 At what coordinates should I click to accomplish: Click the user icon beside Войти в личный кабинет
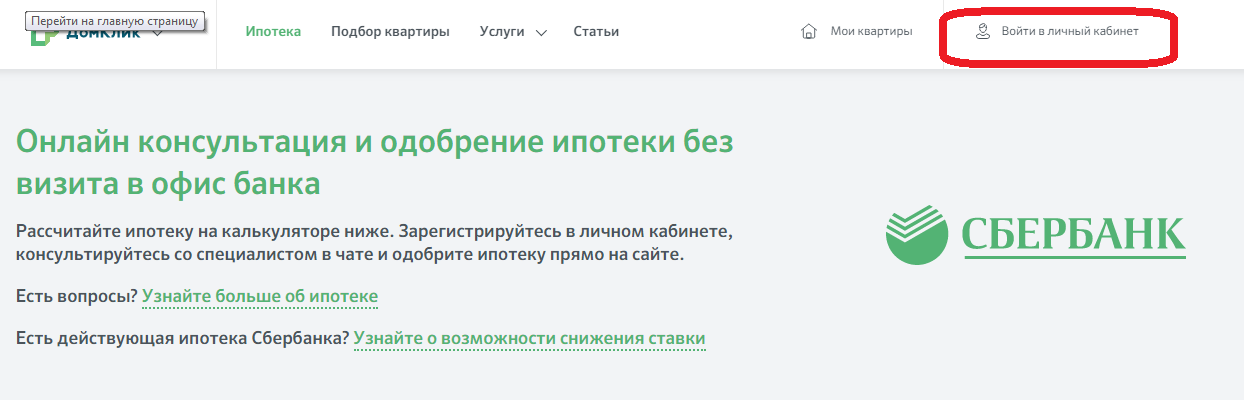[983, 31]
